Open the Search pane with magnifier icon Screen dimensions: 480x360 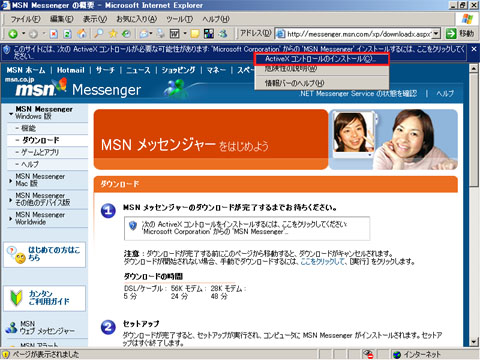click(x=99, y=33)
